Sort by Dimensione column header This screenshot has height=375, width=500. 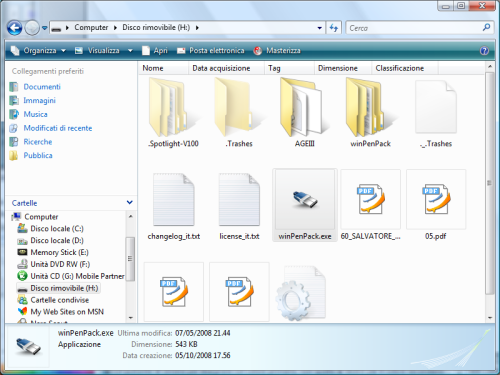343,68
